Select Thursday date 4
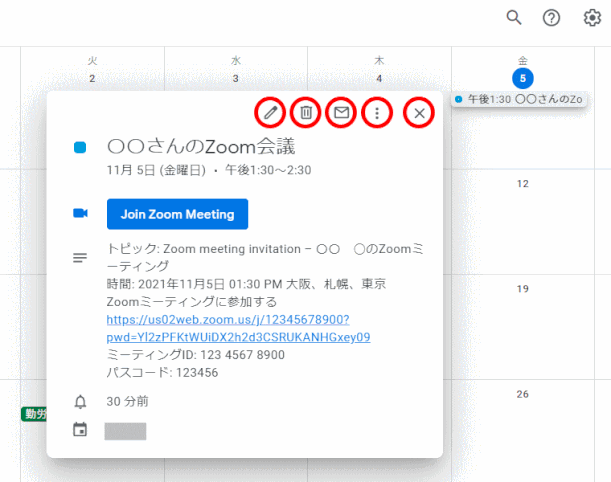 click(x=379, y=78)
